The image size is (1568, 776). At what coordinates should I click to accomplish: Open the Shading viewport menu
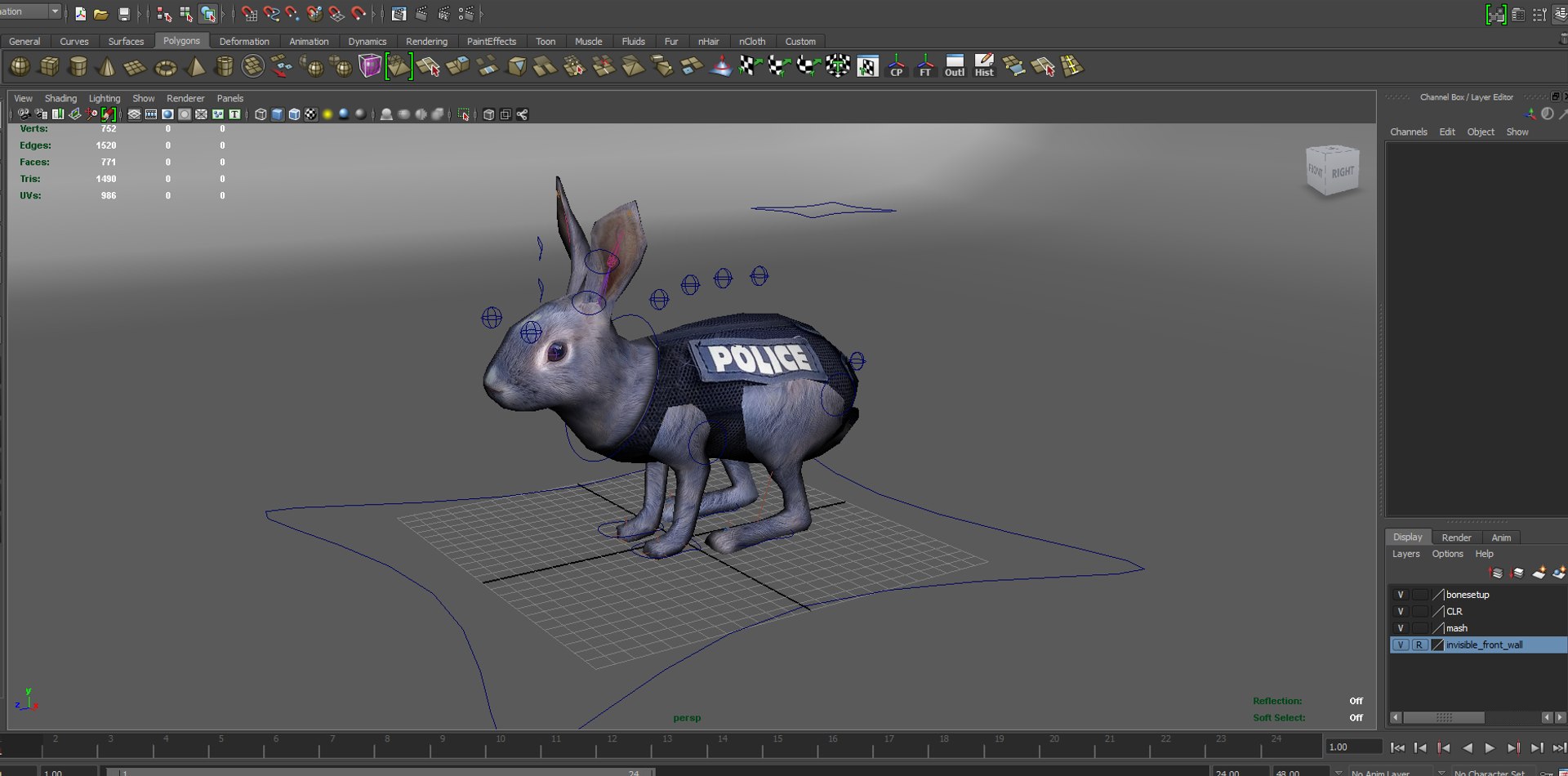[60, 98]
